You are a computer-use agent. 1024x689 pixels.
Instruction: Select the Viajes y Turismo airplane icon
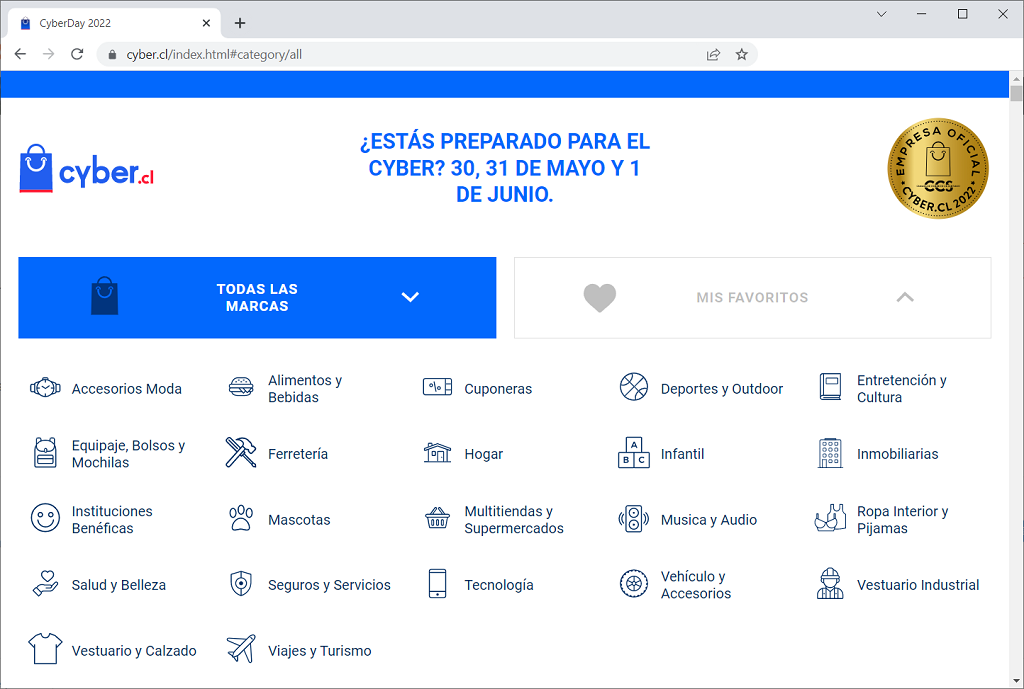coord(241,648)
